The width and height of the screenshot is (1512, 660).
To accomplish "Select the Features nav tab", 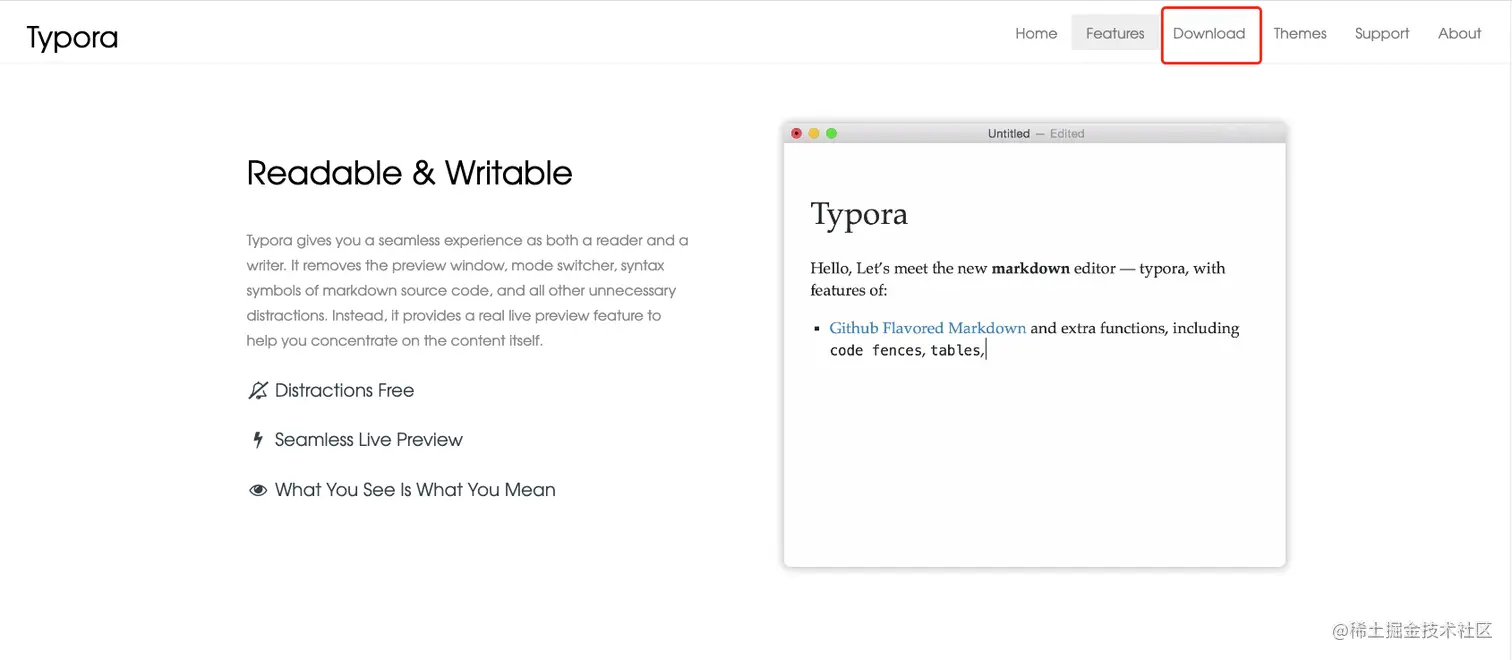I will coord(1115,33).
